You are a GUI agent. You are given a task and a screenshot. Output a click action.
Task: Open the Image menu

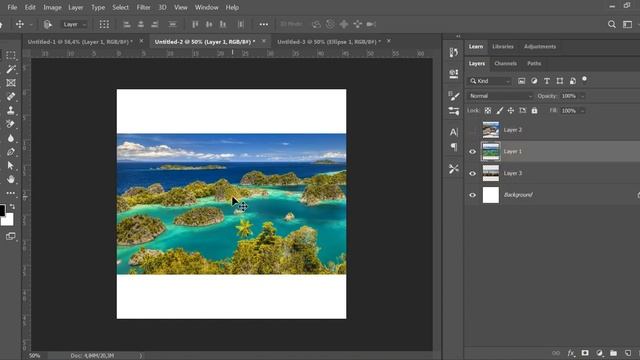52,7
